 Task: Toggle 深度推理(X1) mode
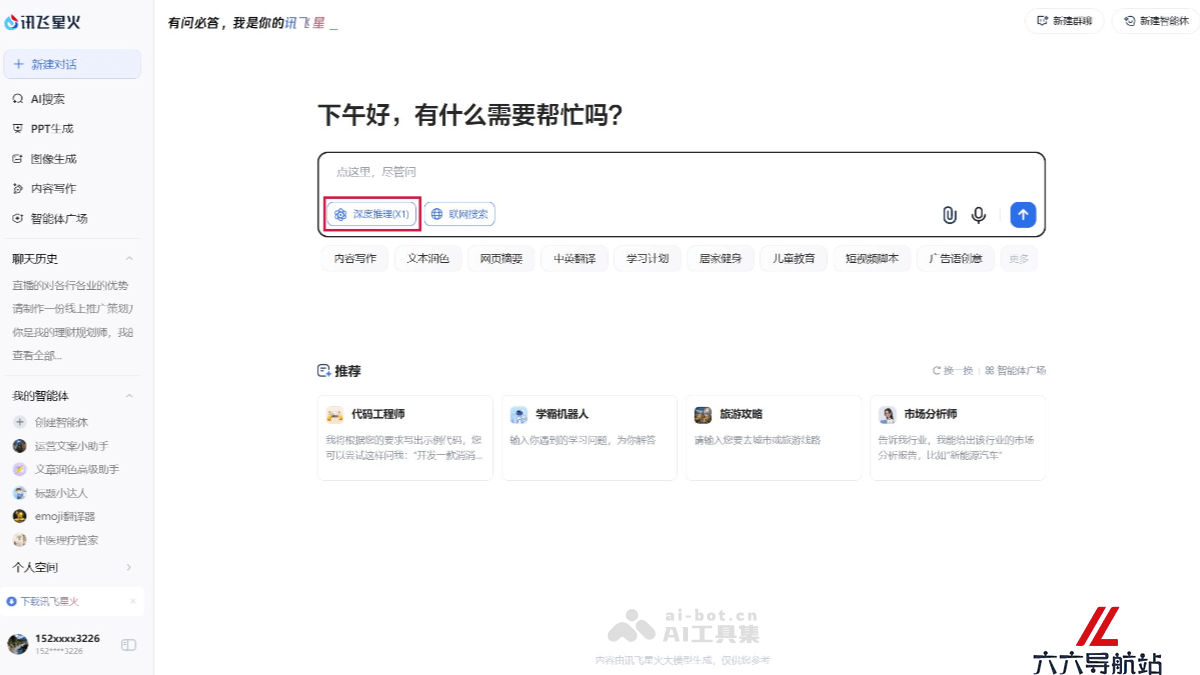pos(372,214)
